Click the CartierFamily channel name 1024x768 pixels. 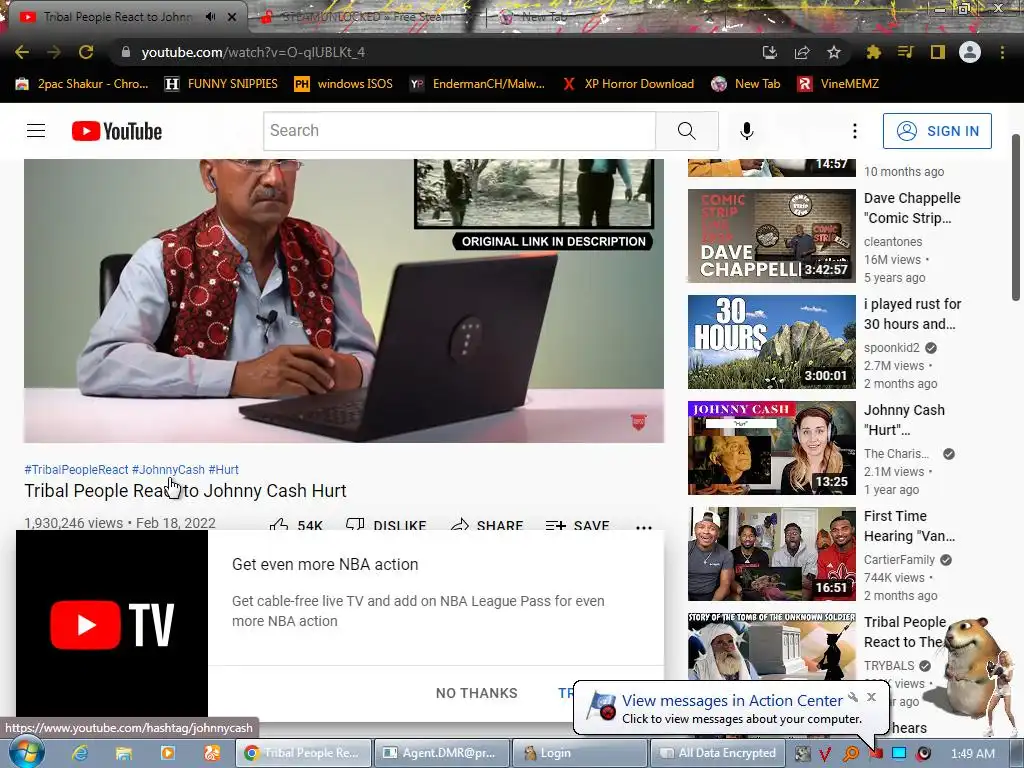899,560
